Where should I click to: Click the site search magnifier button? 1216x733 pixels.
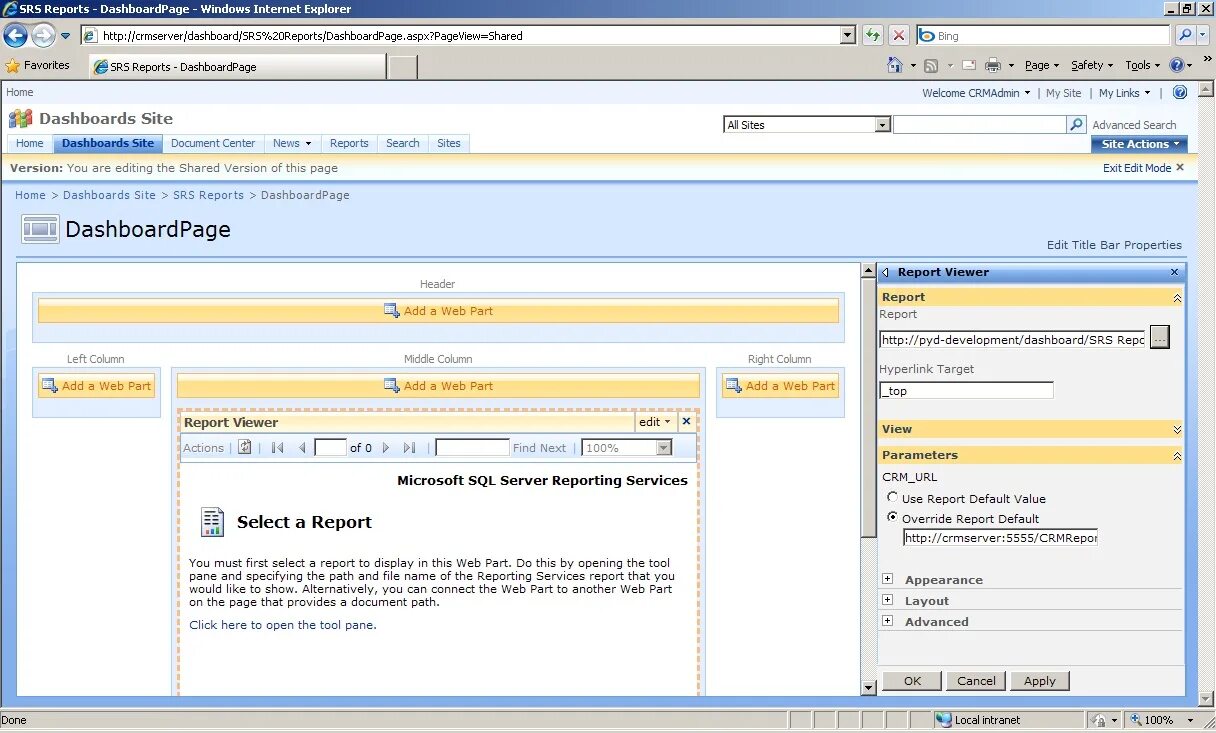click(x=1077, y=125)
